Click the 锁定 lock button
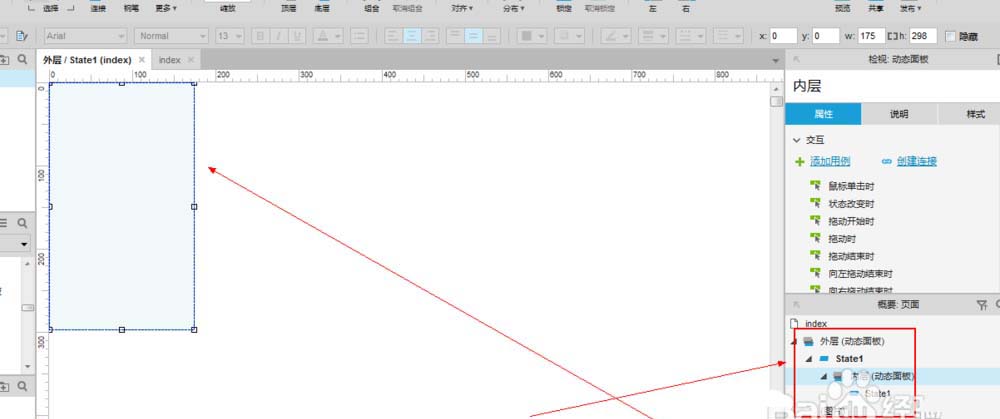 coord(564,8)
